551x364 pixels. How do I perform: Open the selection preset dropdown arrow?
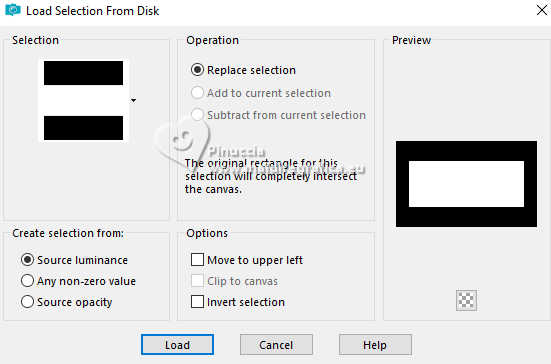[x=134, y=100]
